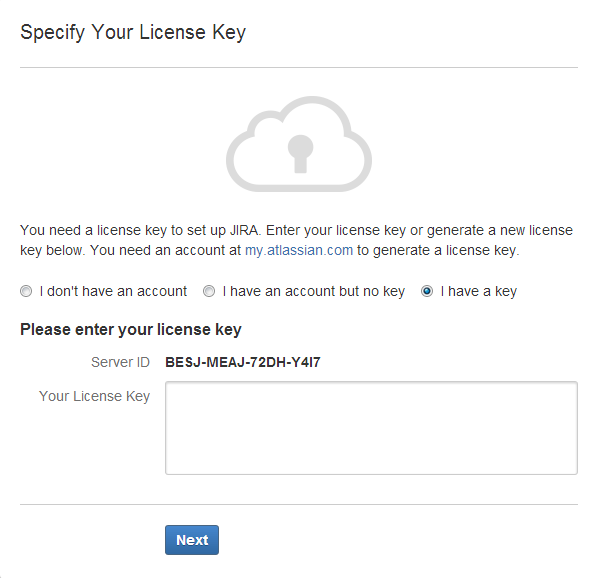Click the Server ID value BESJ-MEAJ-72DH-Y4I7
This screenshot has width=592, height=578.
click(243, 362)
